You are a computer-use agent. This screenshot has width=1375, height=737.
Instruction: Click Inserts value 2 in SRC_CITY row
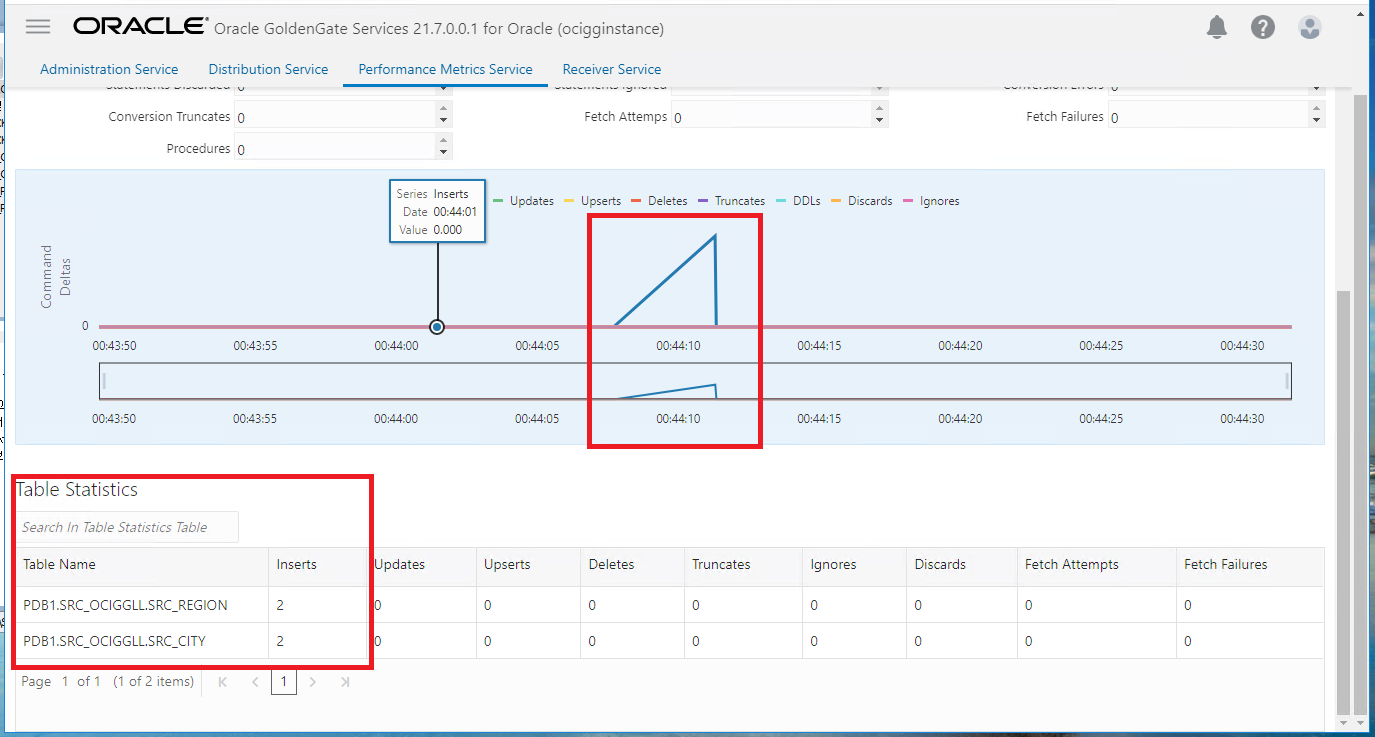click(280, 641)
